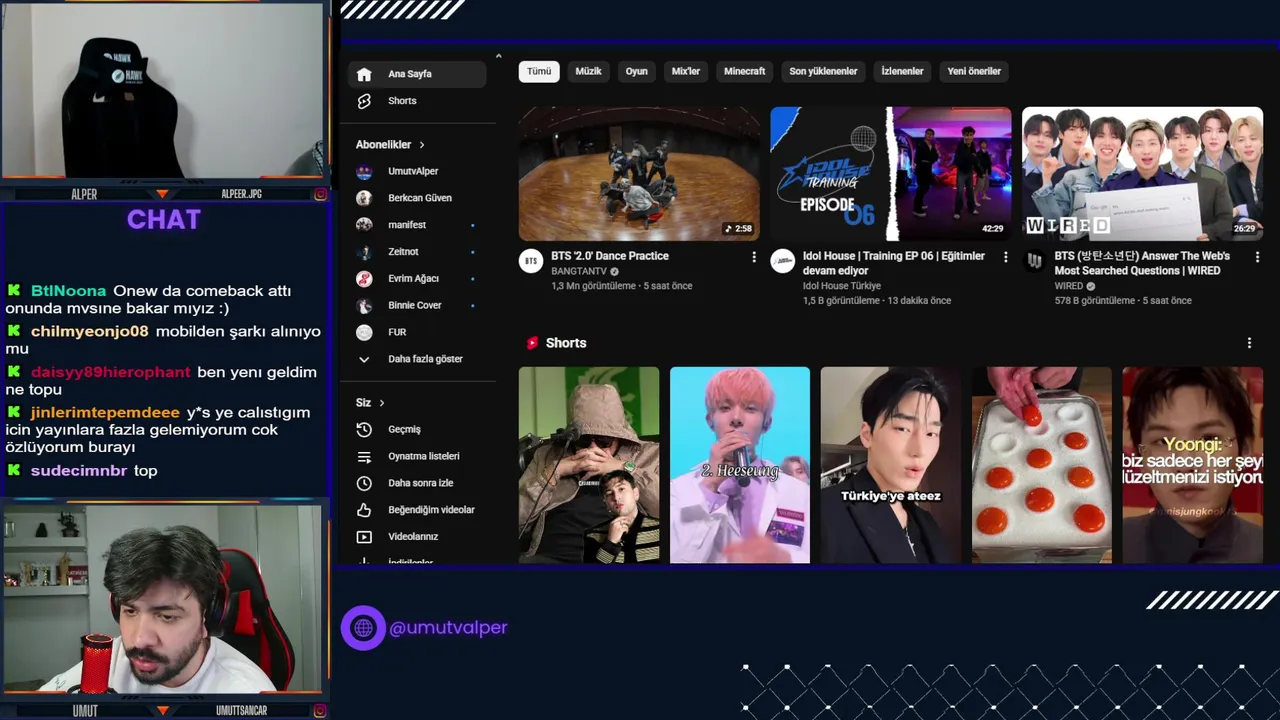
Task: Click the '1,3 Mn görüntüleme' view count
Action: (593, 286)
